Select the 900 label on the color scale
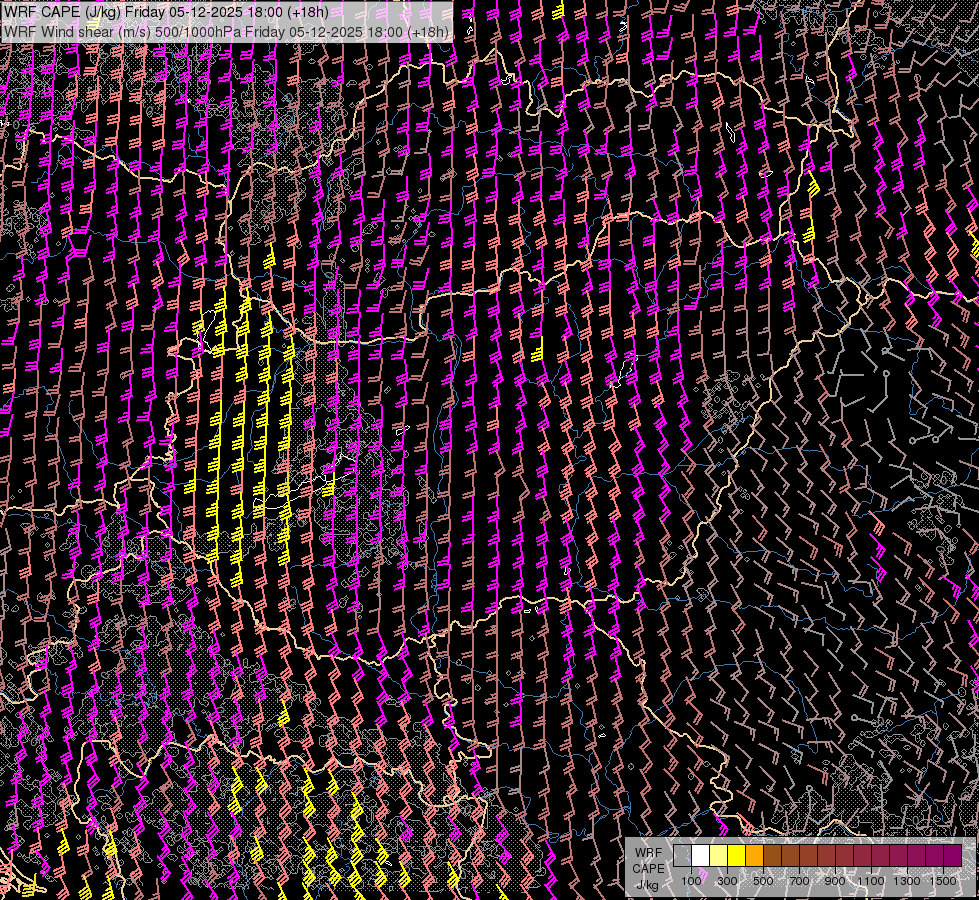This screenshot has width=979, height=900. point(835,881)
